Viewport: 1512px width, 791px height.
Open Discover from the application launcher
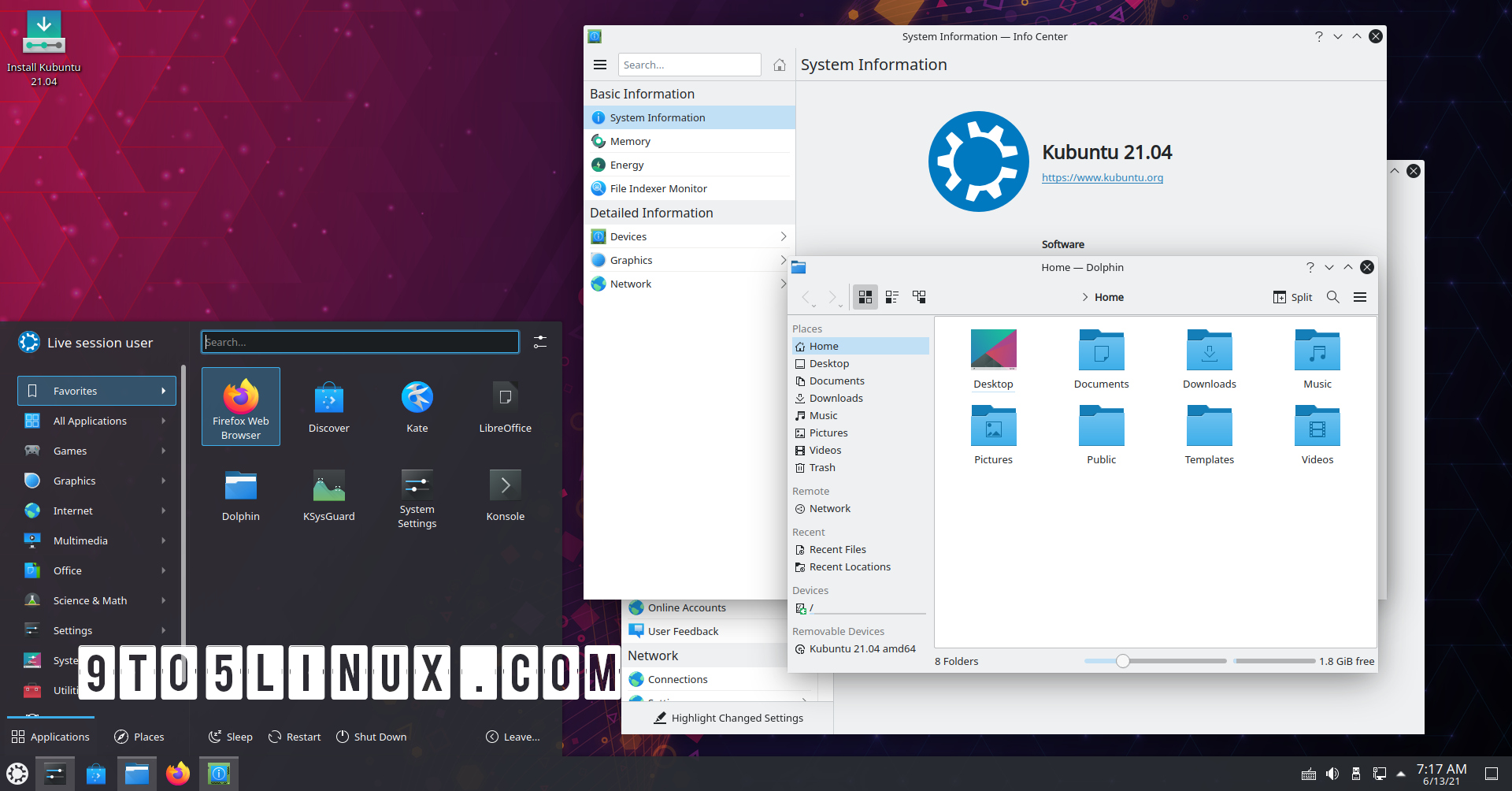[328, 406]
